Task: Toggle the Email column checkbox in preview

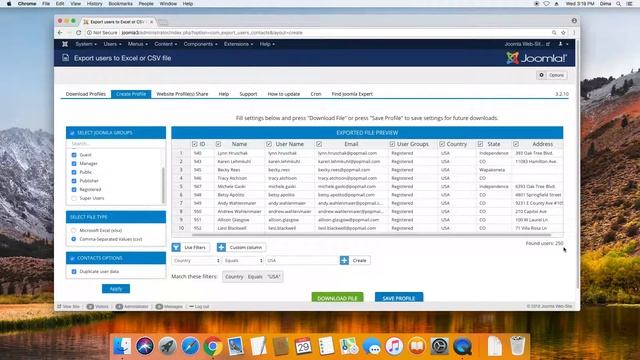Action: coord(319,144)
